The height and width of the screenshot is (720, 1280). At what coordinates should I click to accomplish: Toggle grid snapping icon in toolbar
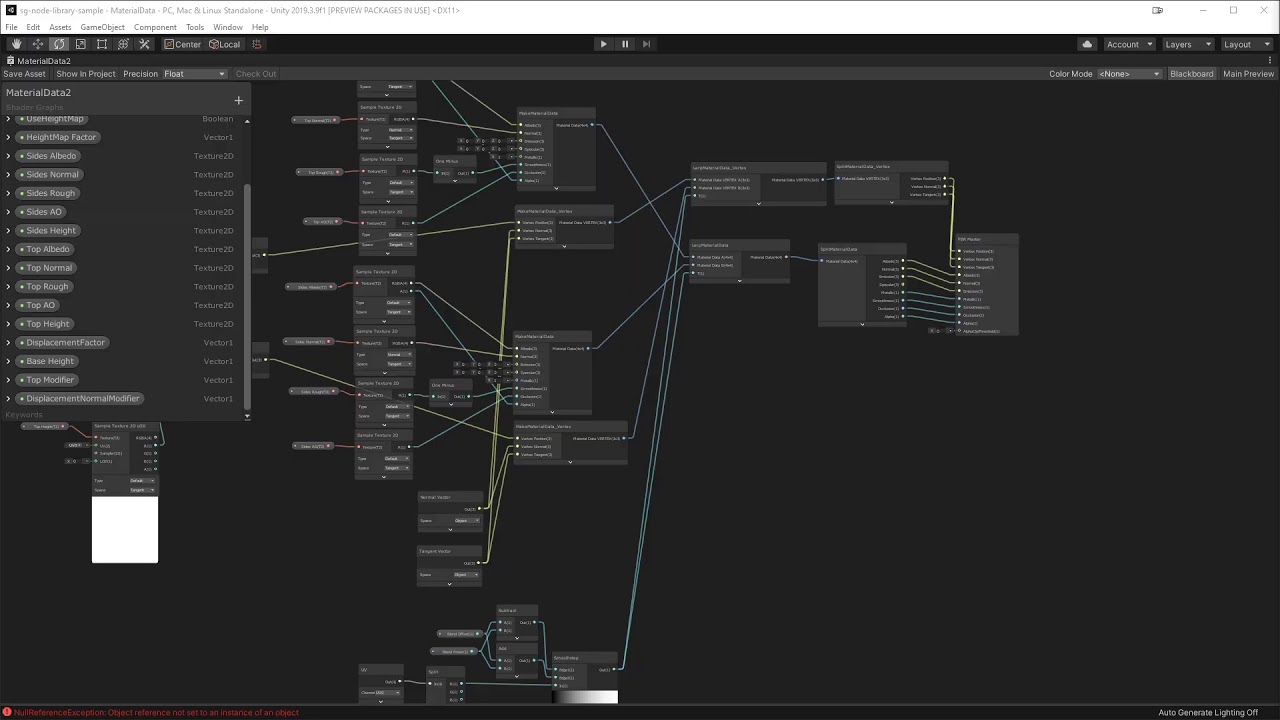(x=256, y=44)
